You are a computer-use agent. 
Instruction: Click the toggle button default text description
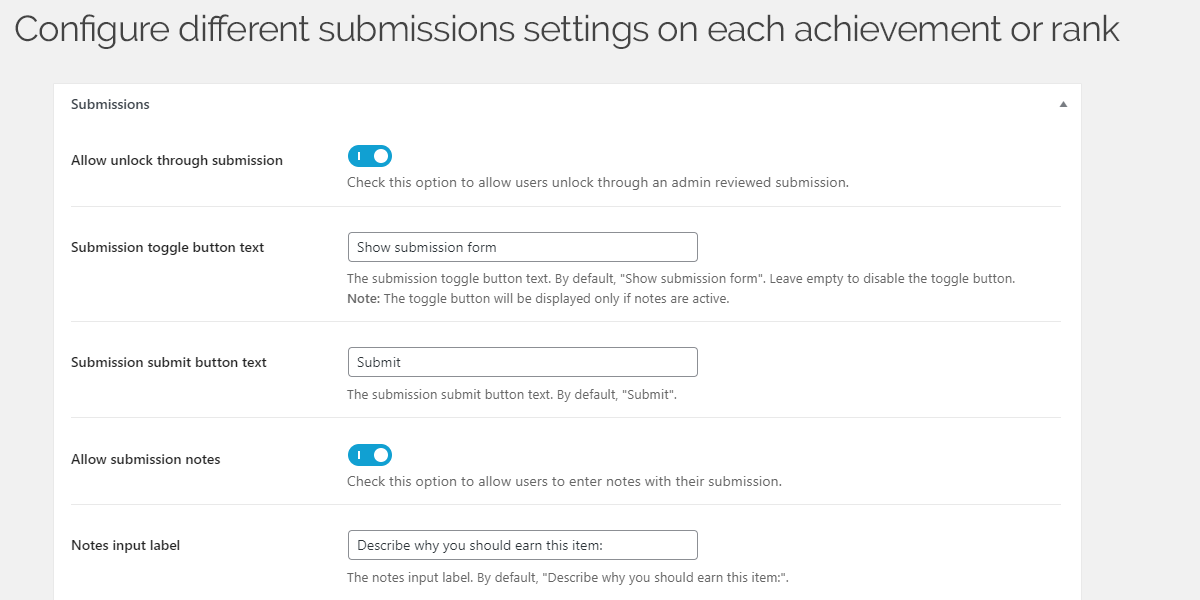[x=681, y=279]
